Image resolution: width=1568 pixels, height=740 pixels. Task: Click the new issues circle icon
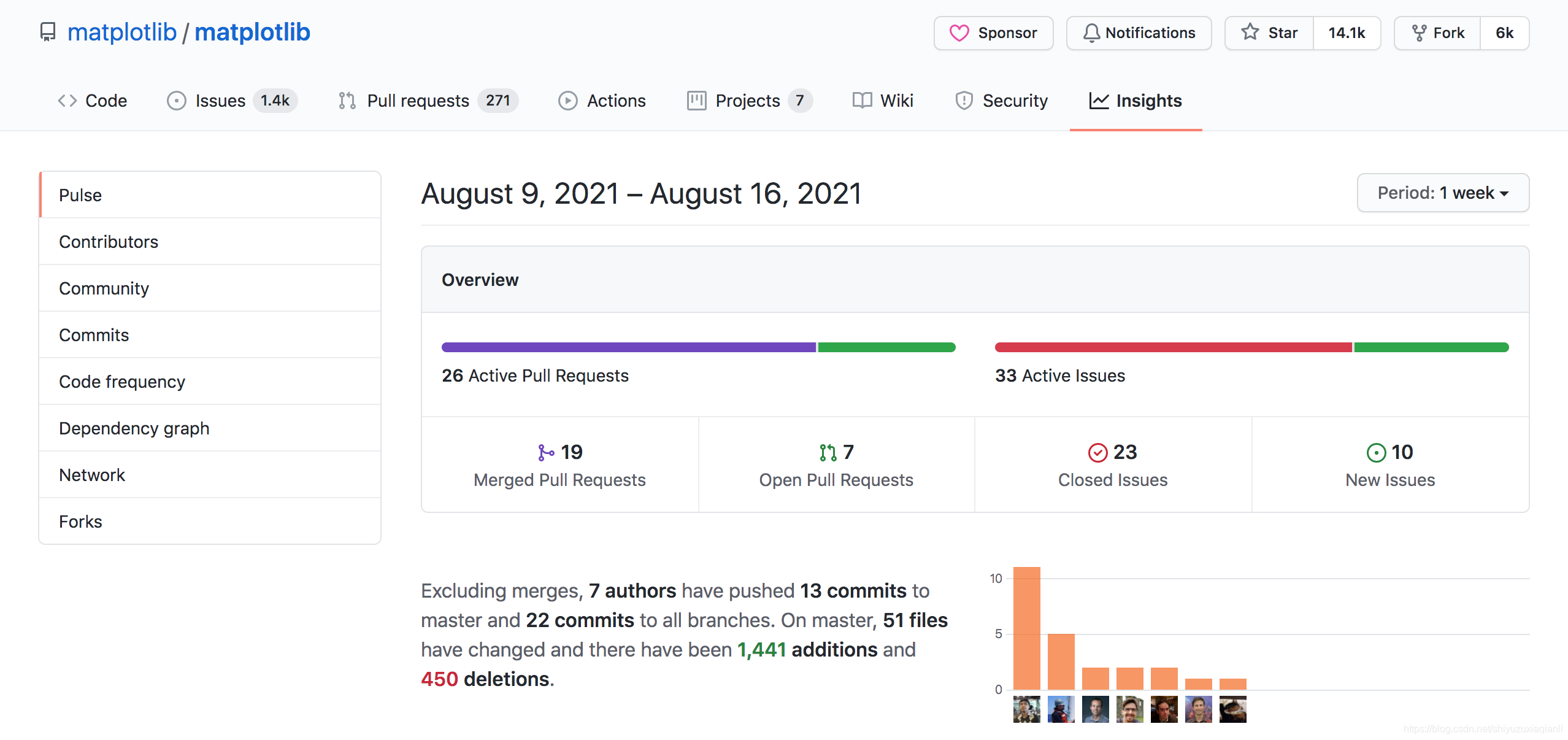coord(1376,453)
